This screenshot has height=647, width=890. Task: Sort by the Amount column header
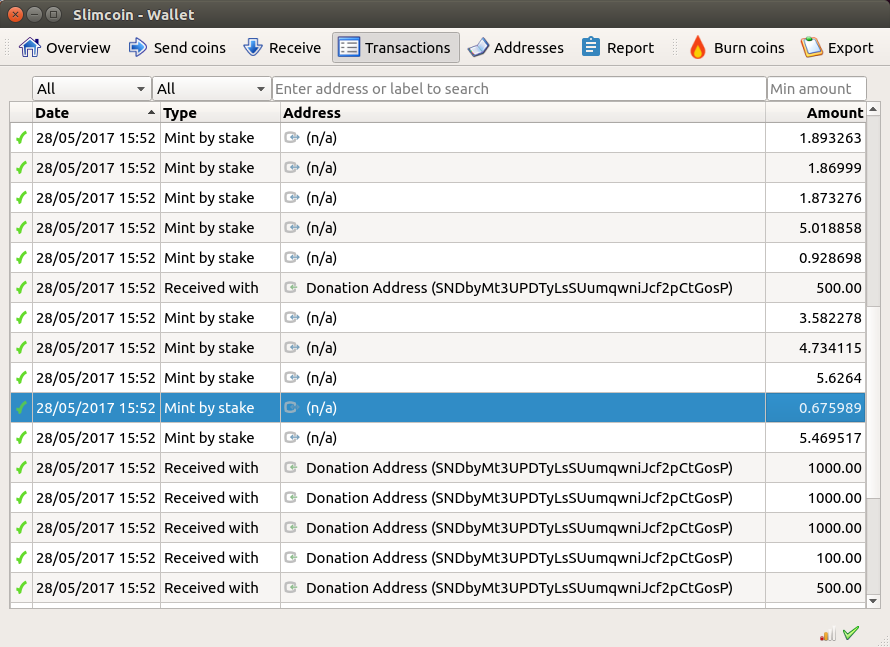pos(815,112)
